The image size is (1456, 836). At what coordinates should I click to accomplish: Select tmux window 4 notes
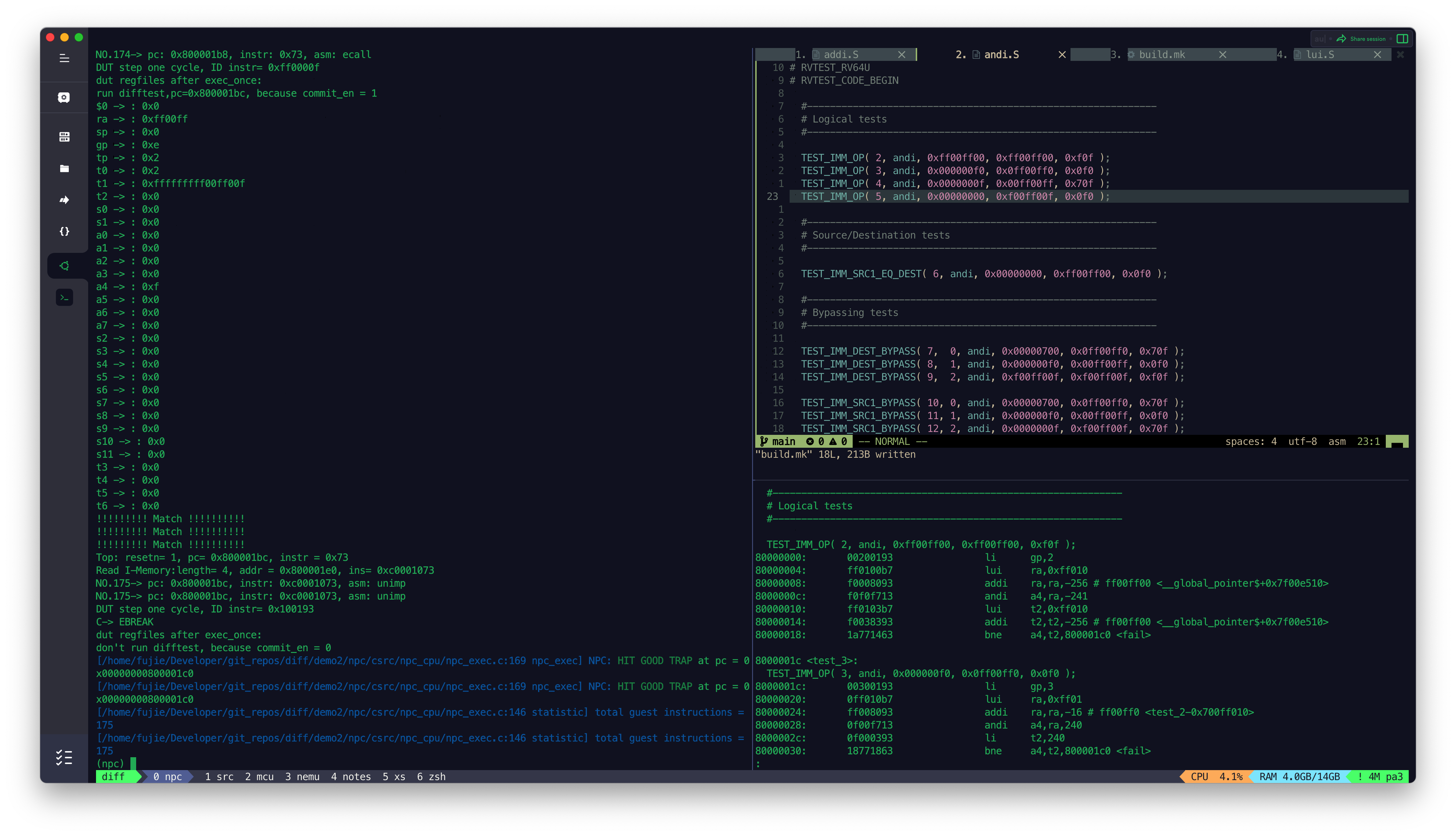pos(351,776)
